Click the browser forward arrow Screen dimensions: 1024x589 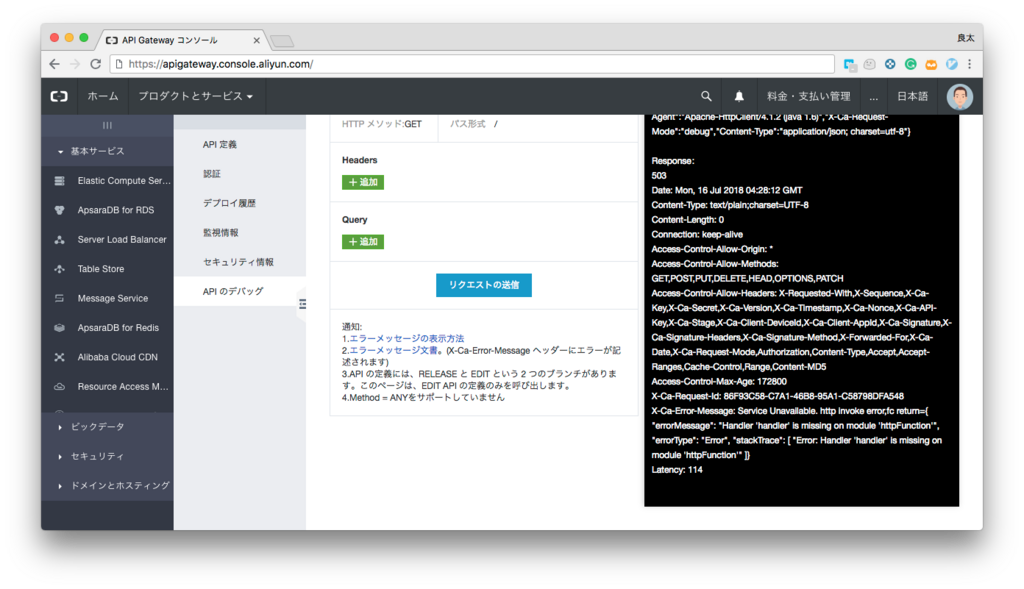[x=75, y=64]
